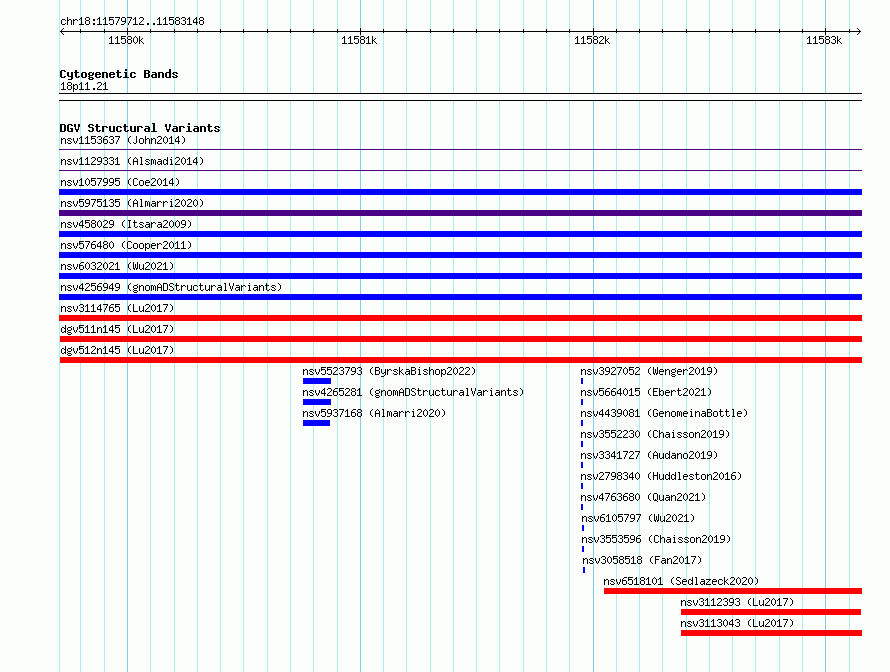
Task: Click the nsv3113043 (Lu2017) label
Action: tap(737, 623)
